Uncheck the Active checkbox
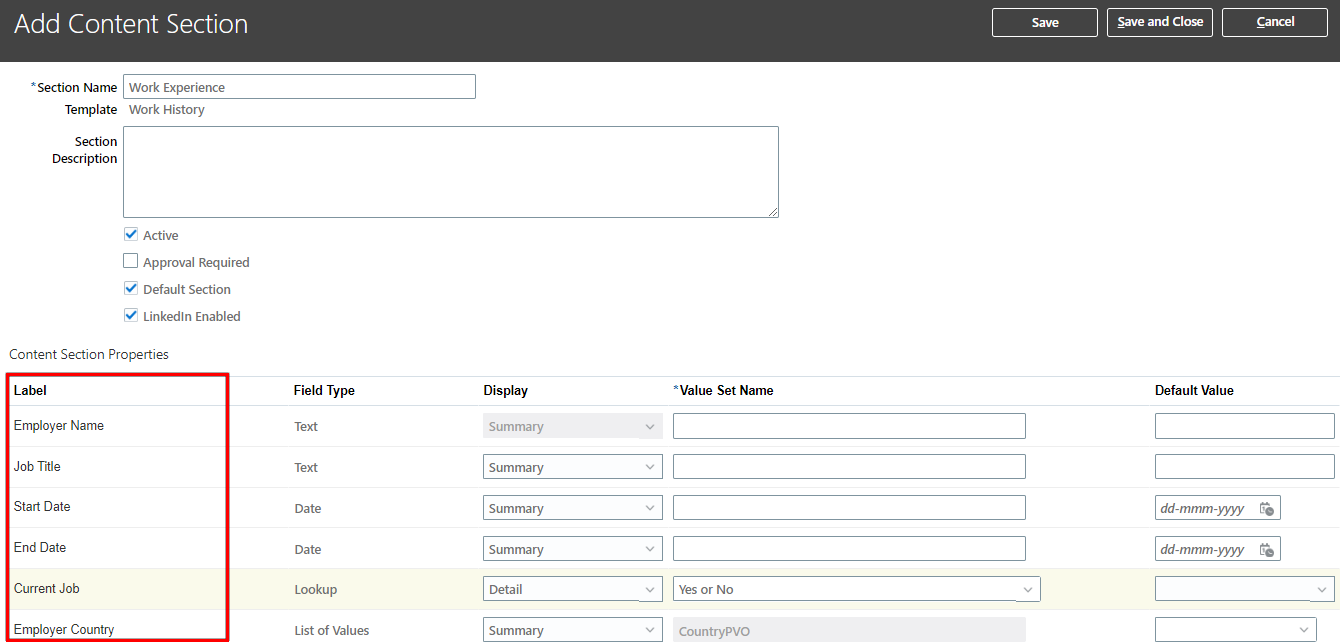This screenshot has width=1340, height=642. (x=130, y=234)
